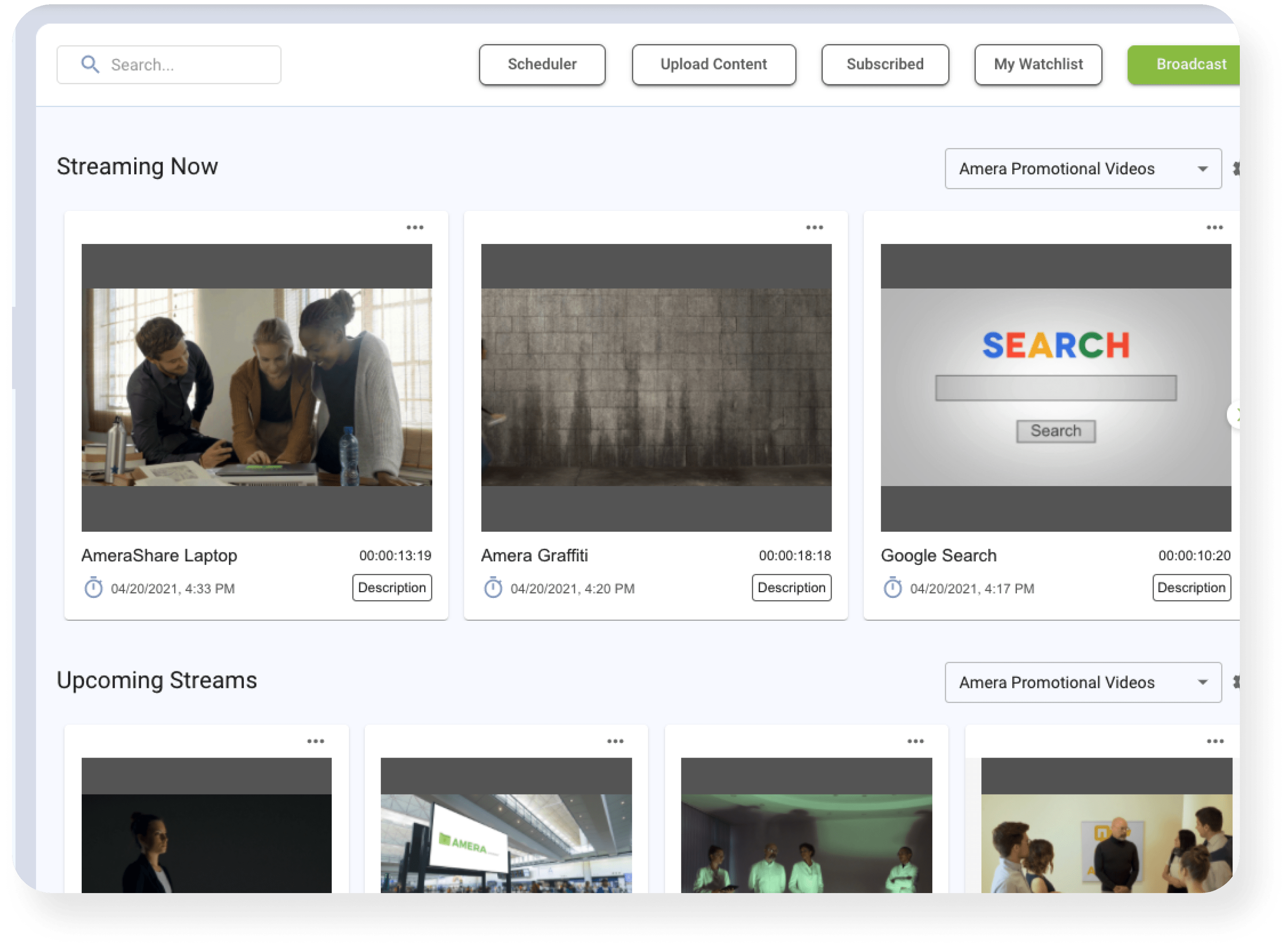Viewport: 1288px width, 949px height.
Task: Open options menu on first upcoming stream card
Action: click(315, 741)
